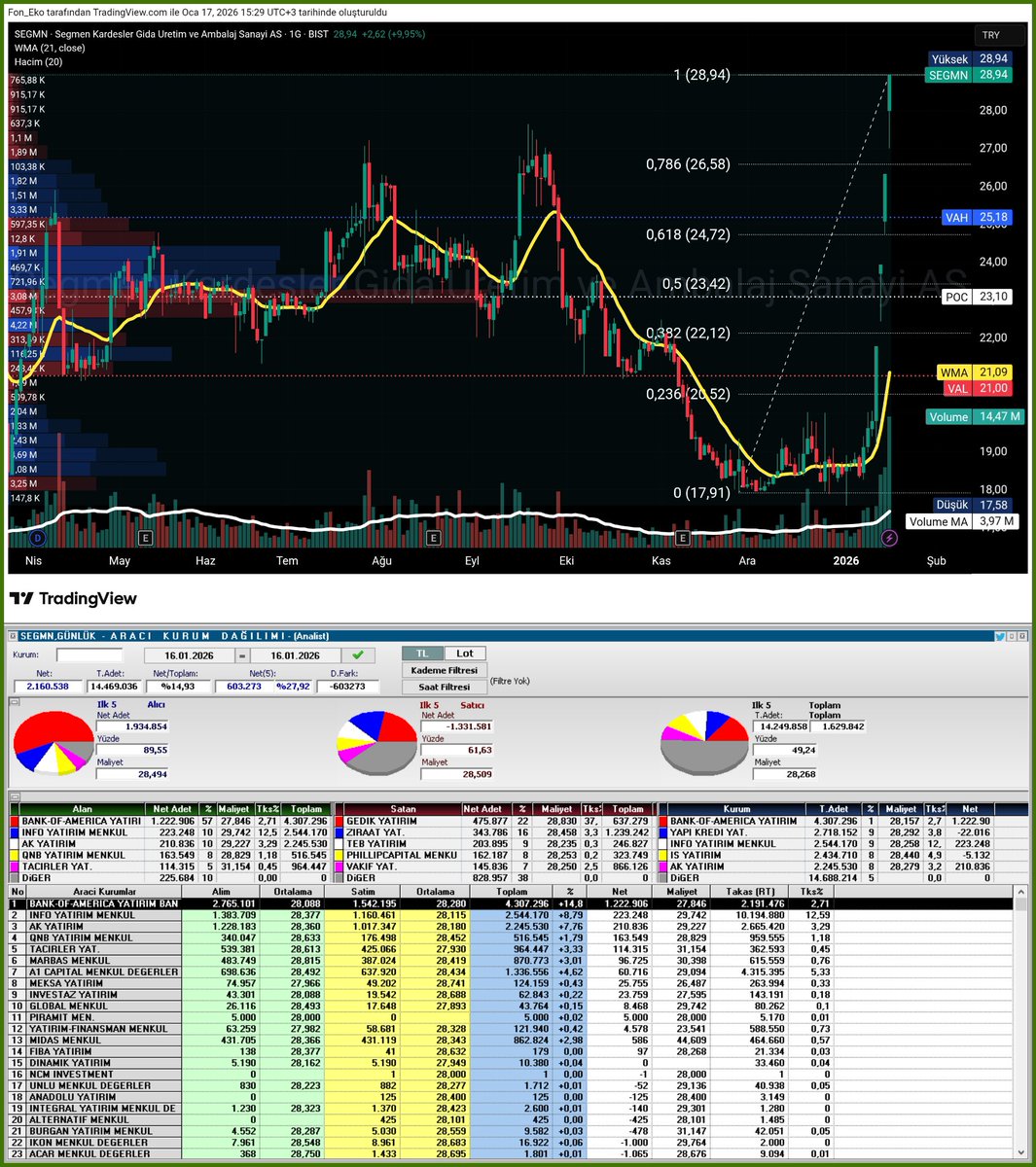
Task: Select the ACAR MENKUL DEGERLER row
Action: click(511, 1153)
